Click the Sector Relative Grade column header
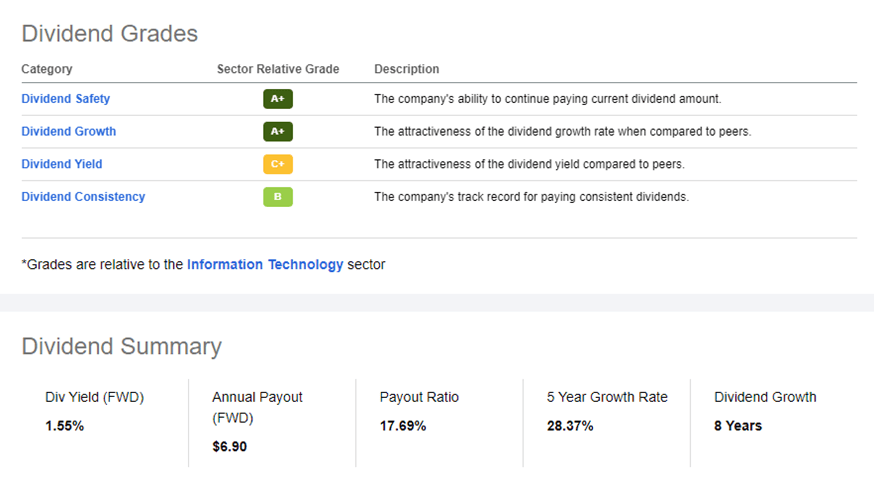 coord(278,69)
